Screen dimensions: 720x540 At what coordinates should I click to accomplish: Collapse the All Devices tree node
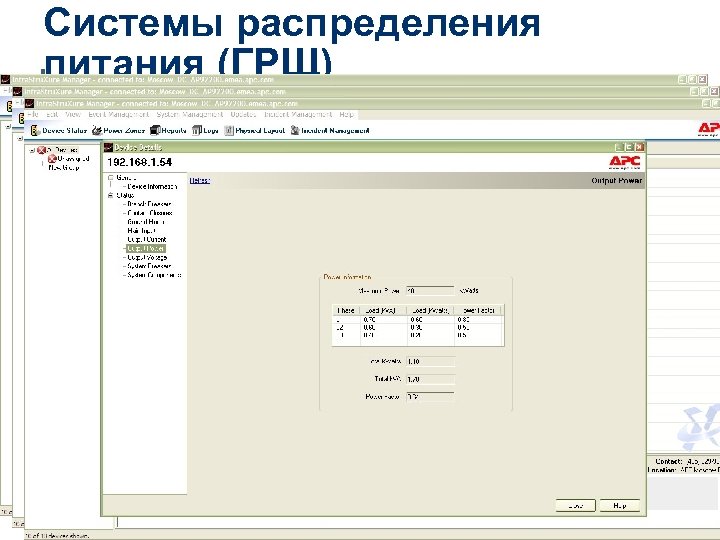[x=32, y=150]
